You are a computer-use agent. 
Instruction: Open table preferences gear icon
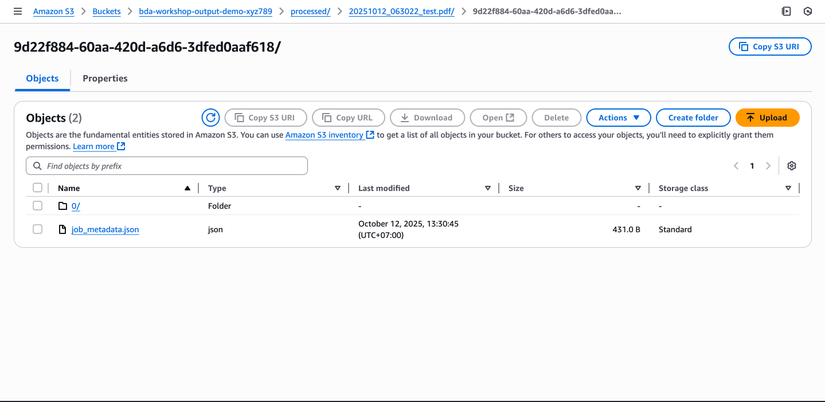click(x=791, y=166)
